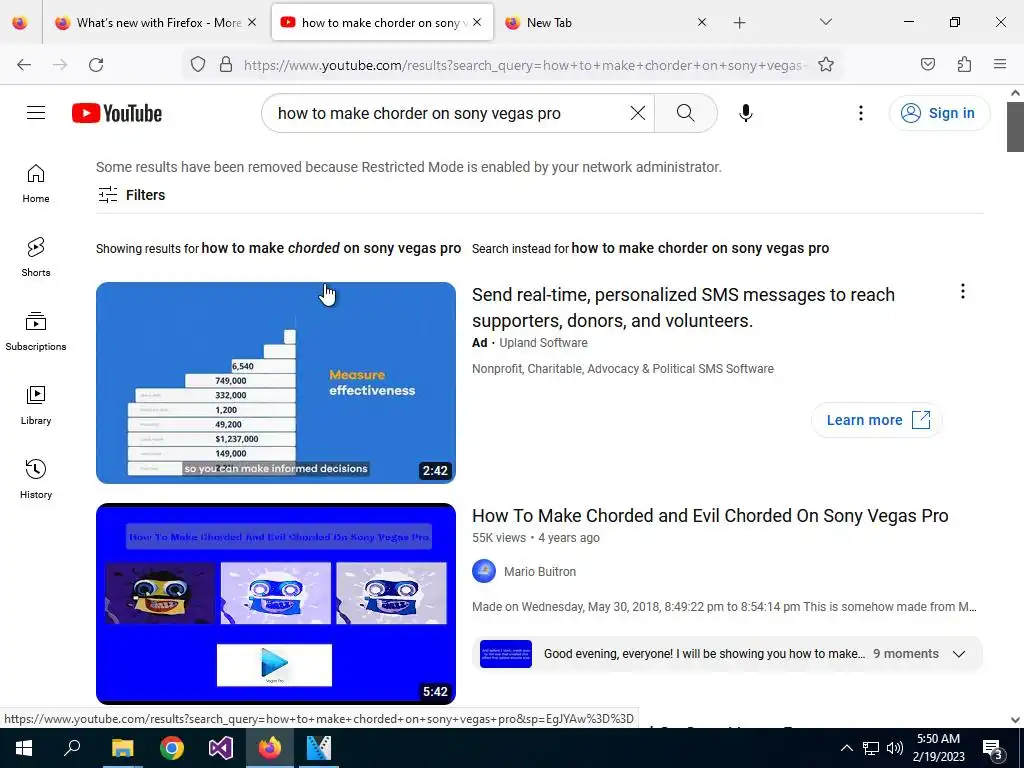Click the Learn more button
Viewport: 1024px width, 768px height.
[876, 420]
